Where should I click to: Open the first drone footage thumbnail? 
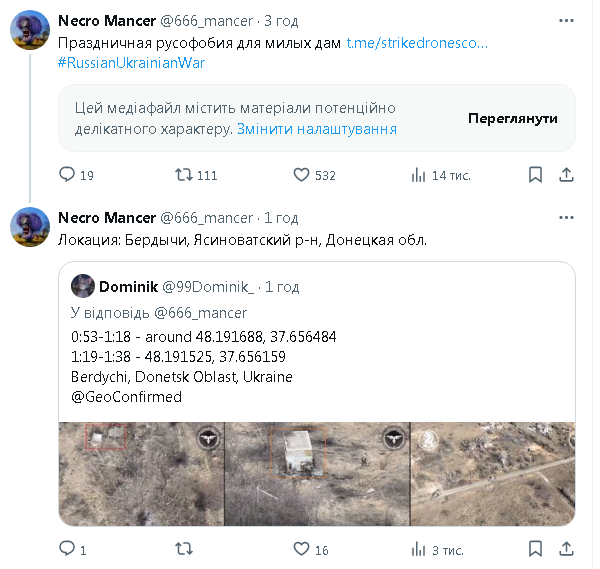(x=141, y=473)
